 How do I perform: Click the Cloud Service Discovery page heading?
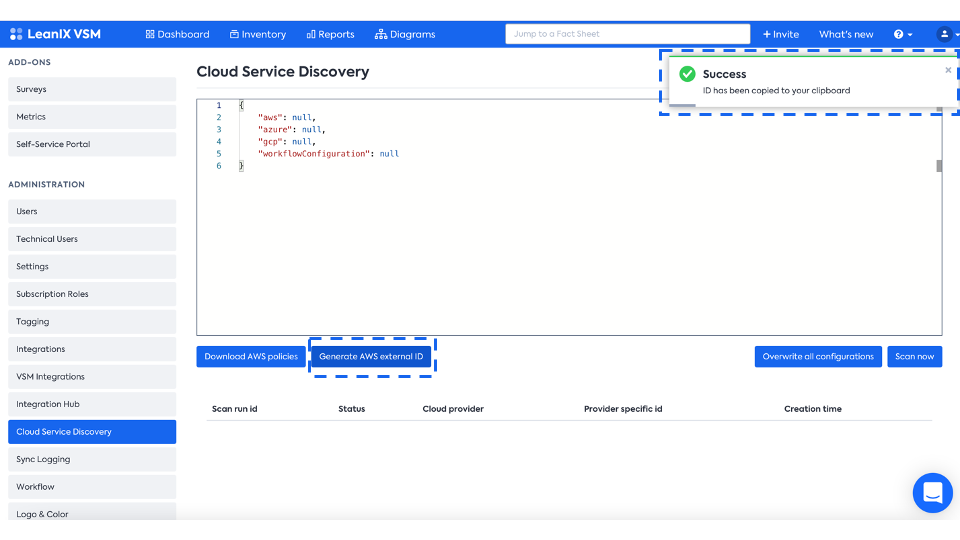pos(283,72)
